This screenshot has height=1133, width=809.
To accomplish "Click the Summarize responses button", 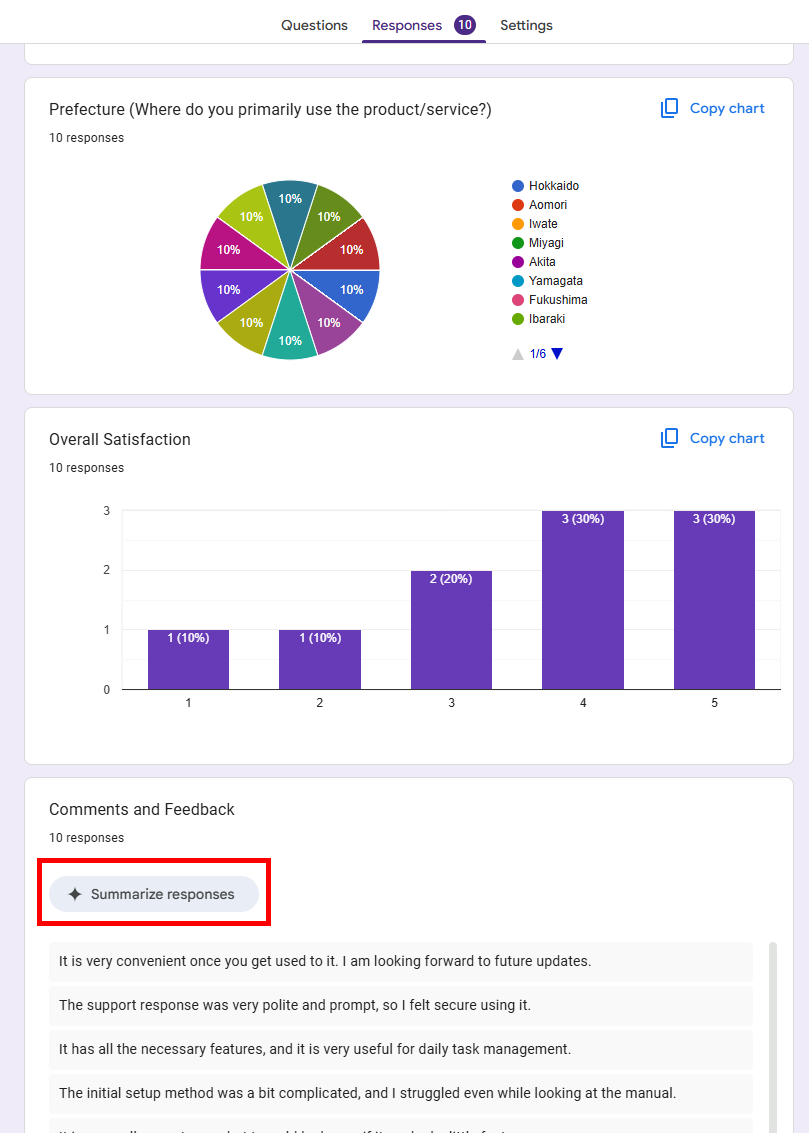I will point(154,895).
